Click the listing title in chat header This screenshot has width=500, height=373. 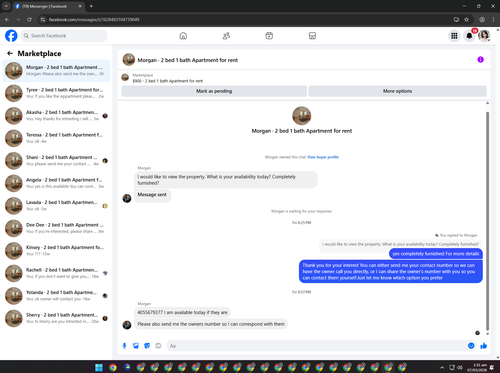188,60
